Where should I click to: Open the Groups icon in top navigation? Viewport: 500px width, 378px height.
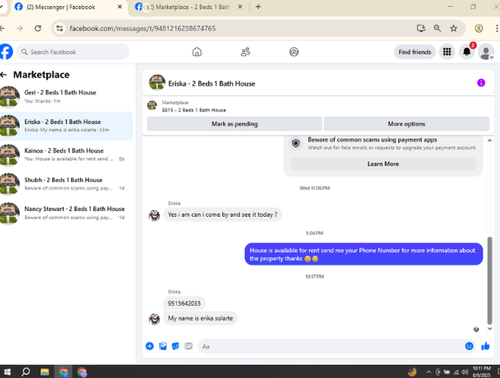pyautogui.click(x=294, y=52)
